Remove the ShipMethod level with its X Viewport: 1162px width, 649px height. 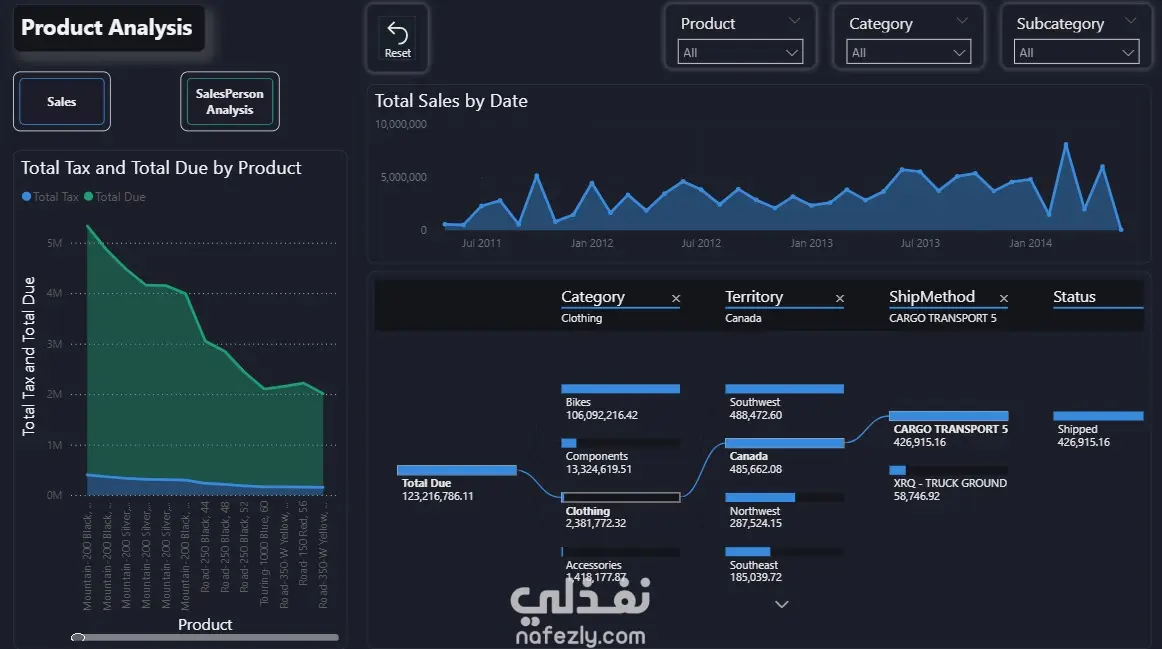tap(1003, 299)
